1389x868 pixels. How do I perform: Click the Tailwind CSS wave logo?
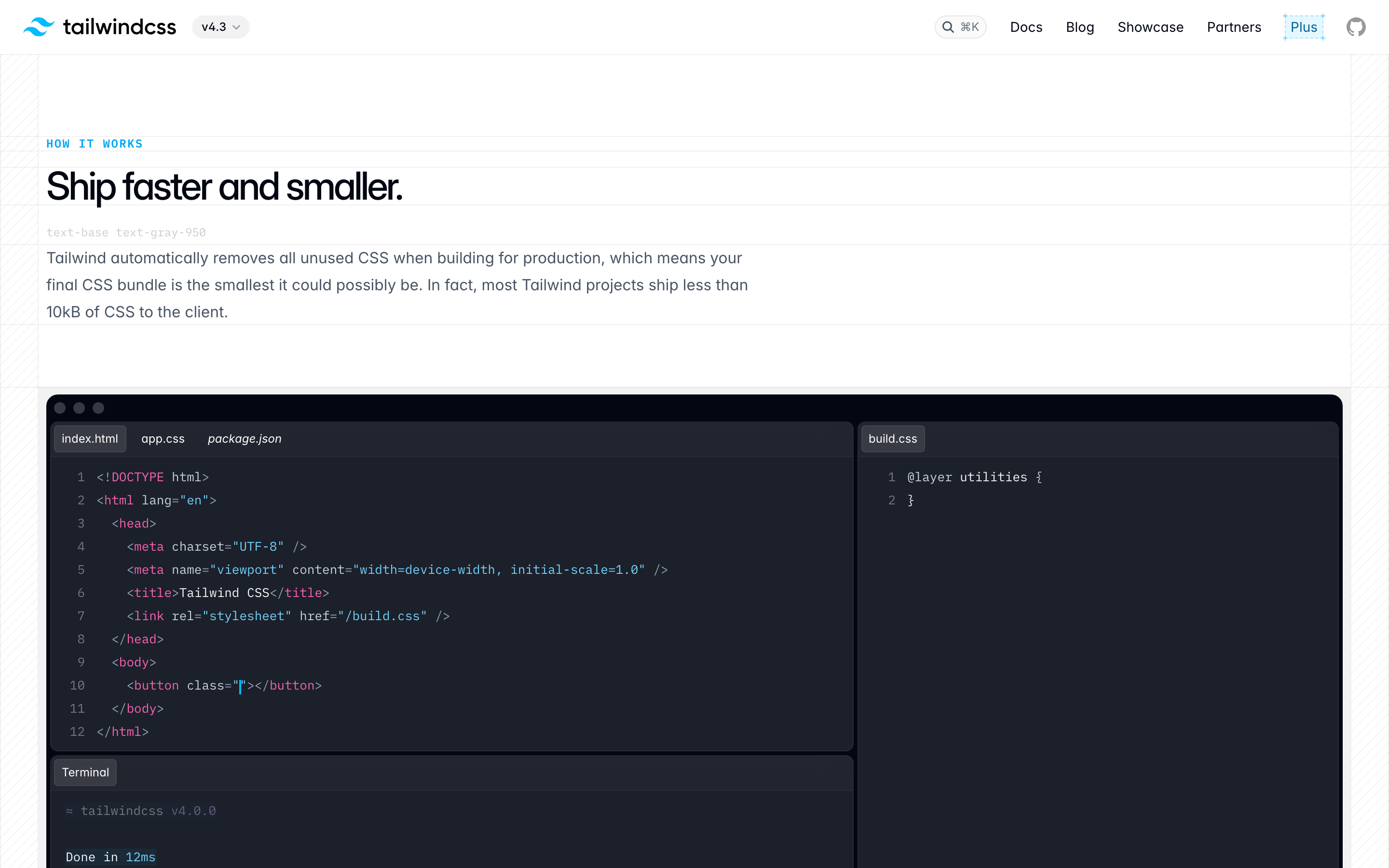click(39, 27)
